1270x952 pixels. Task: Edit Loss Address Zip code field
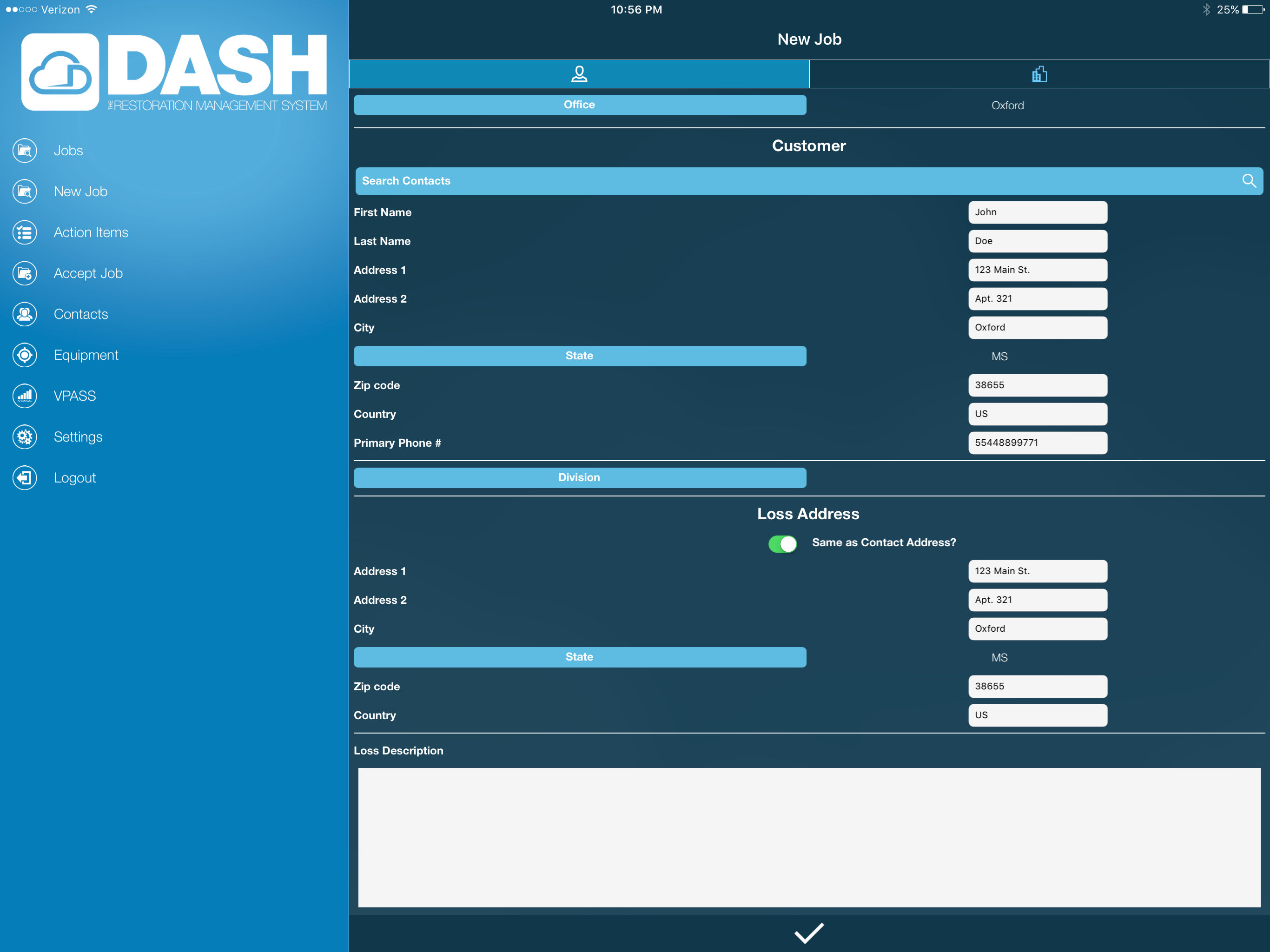click(x=1038, y=687)
